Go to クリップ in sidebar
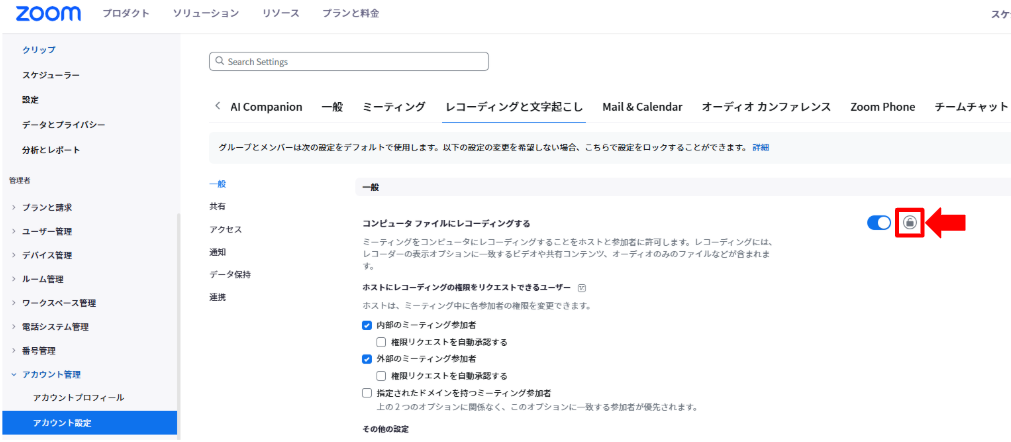Image resolution: width=1011 pixels, height=442 pixels. (39, 50)
